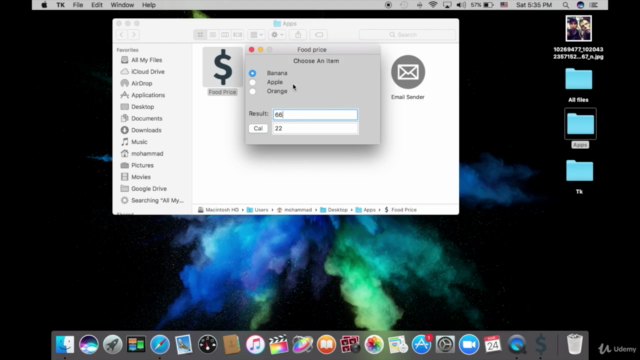
Task: Open the Finder action gear dropdown
Action: [277, 35]
